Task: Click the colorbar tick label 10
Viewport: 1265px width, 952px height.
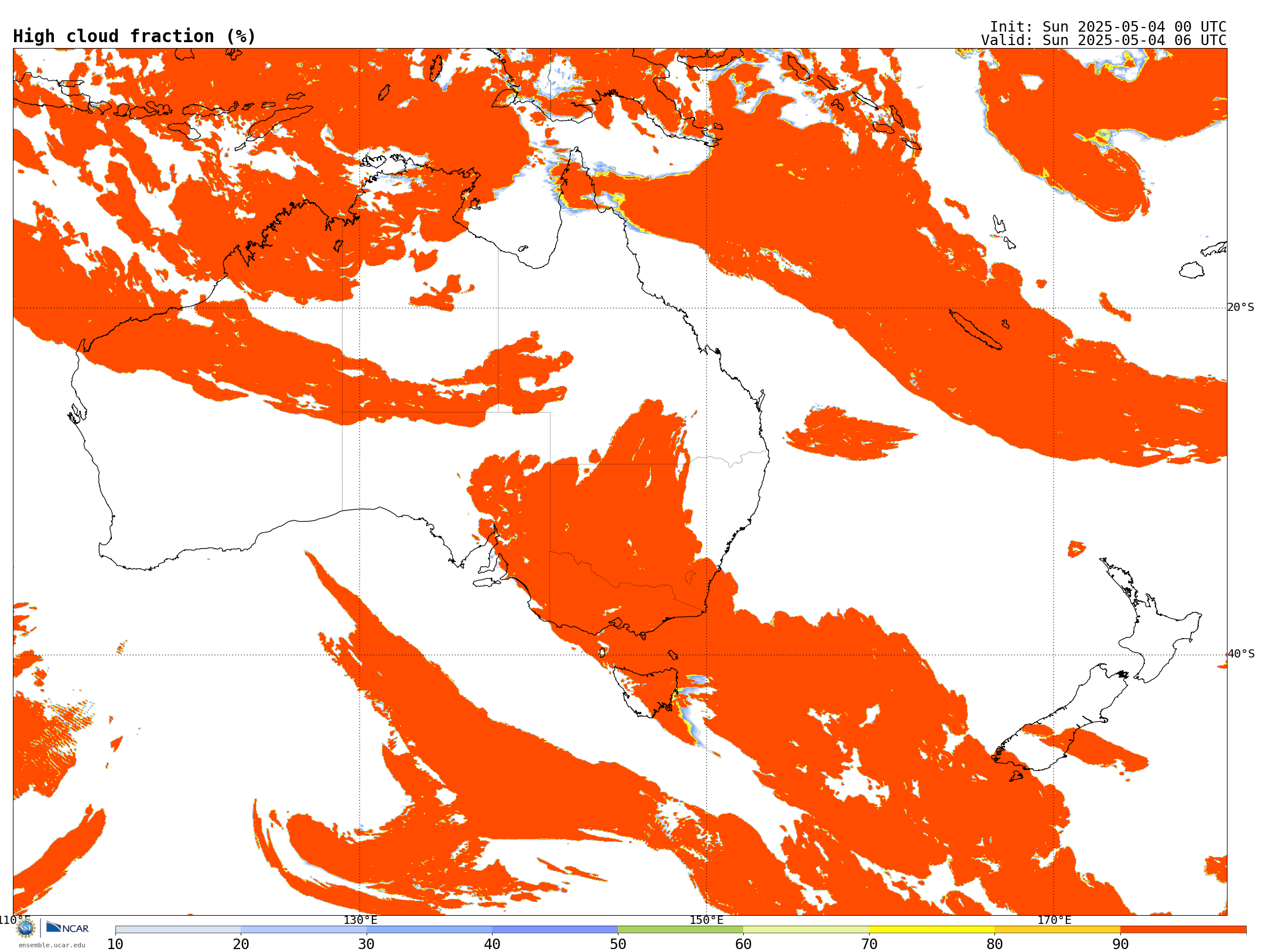Action: pos(115,944)
